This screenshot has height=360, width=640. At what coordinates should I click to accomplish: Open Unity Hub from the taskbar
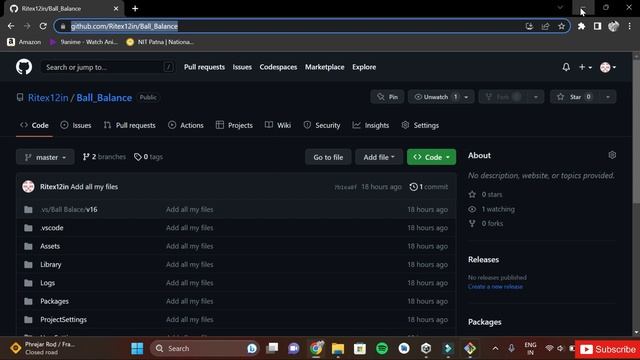pyautogui.click(x=426, y=348)
